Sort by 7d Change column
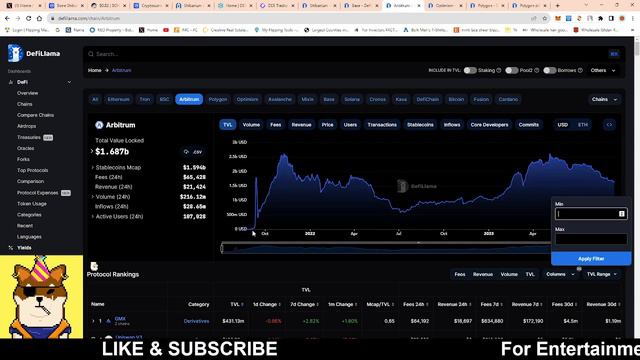Viewport: 640px width, 360px height. point(304,304)
